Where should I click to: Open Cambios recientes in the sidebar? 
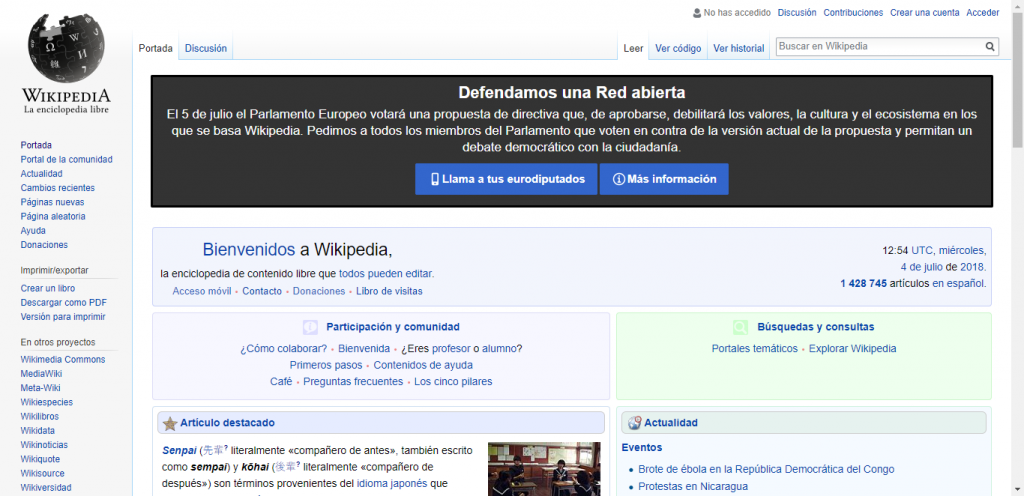click(57, 188)
